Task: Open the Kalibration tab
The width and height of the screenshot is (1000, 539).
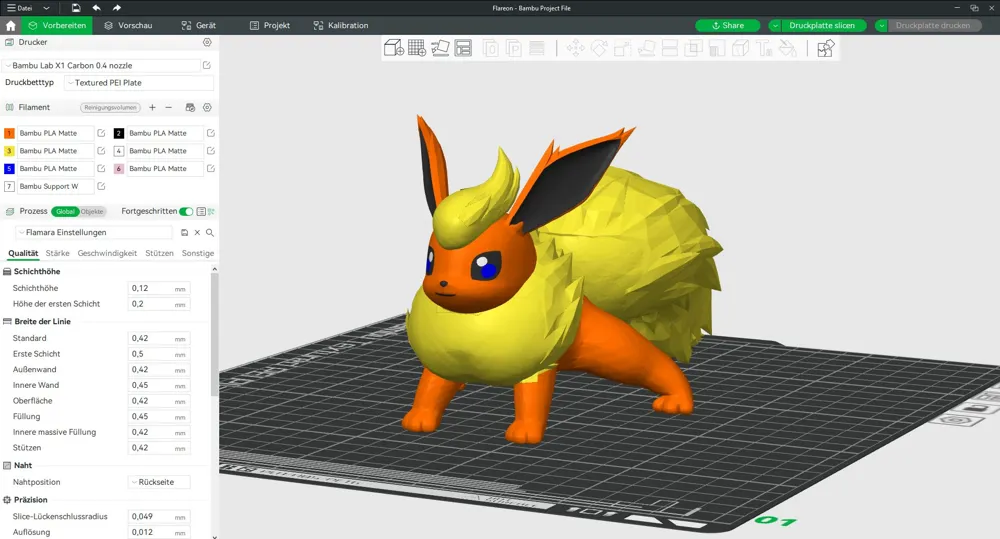Action: 341,26
